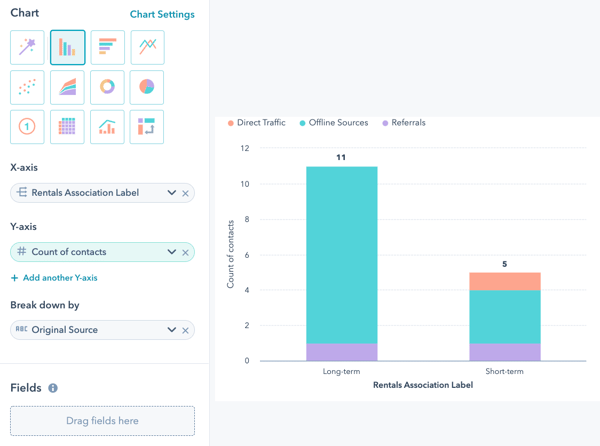Click Short-term bar Referrals purple segment
Screen dimensions: 600x446
505,352
